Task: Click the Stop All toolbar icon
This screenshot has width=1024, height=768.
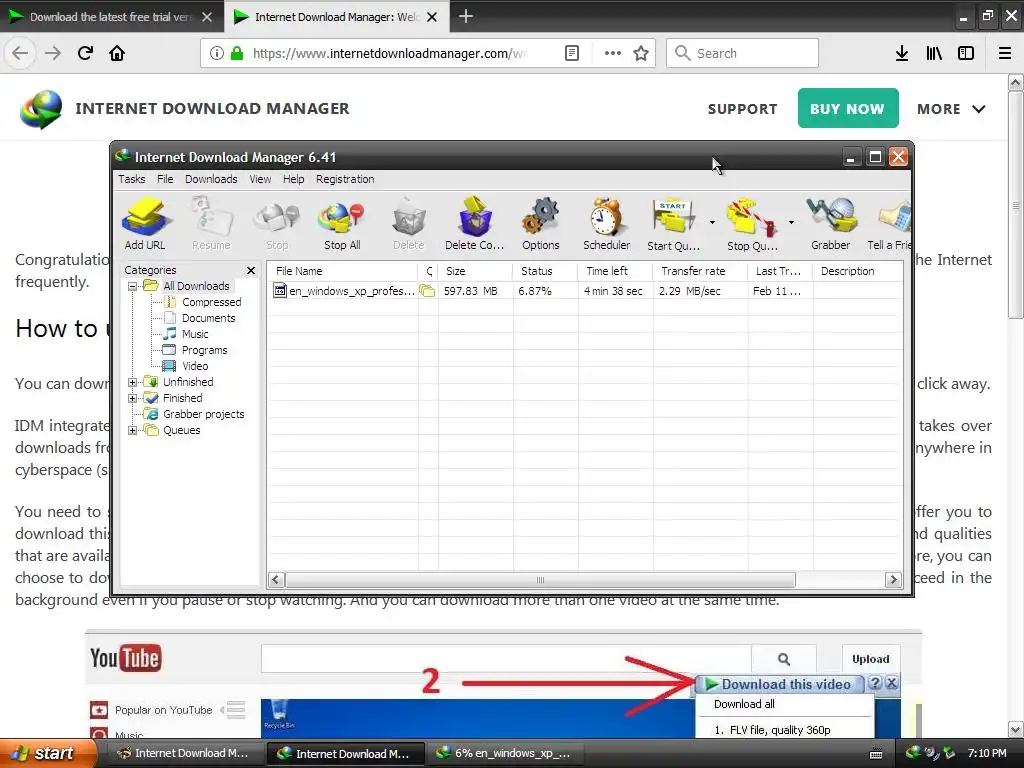Action: 342,224
